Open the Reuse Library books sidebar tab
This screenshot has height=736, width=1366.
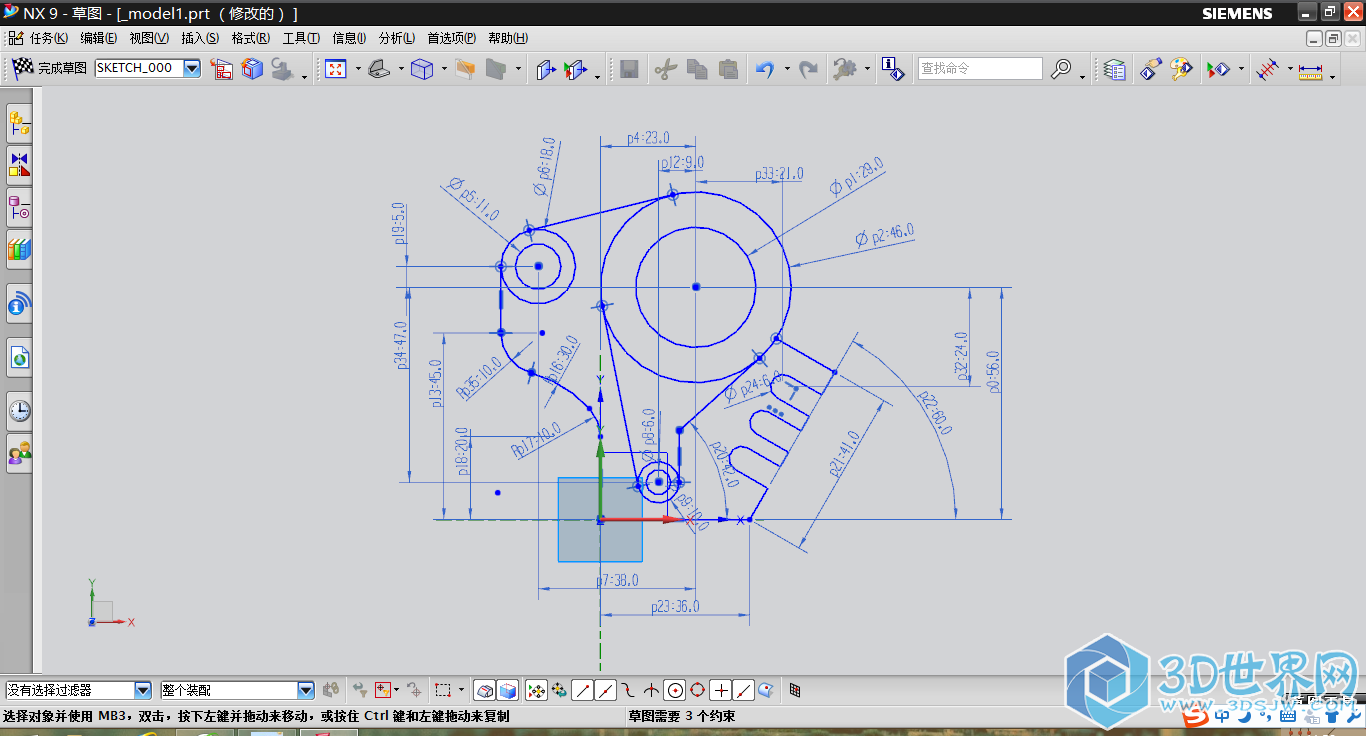tap(19, 250)
